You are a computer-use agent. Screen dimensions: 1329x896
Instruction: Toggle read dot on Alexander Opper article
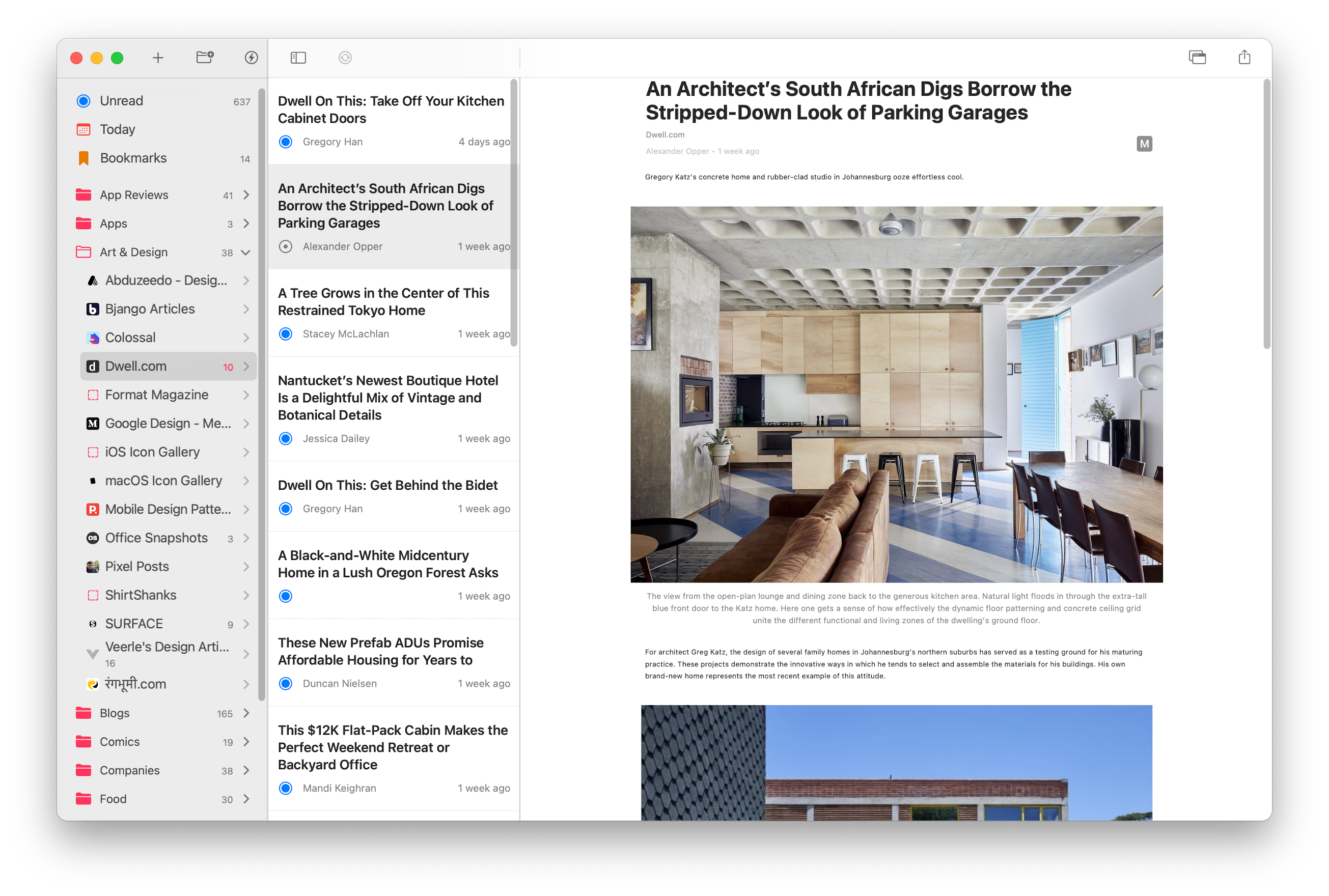click(286, 246)
